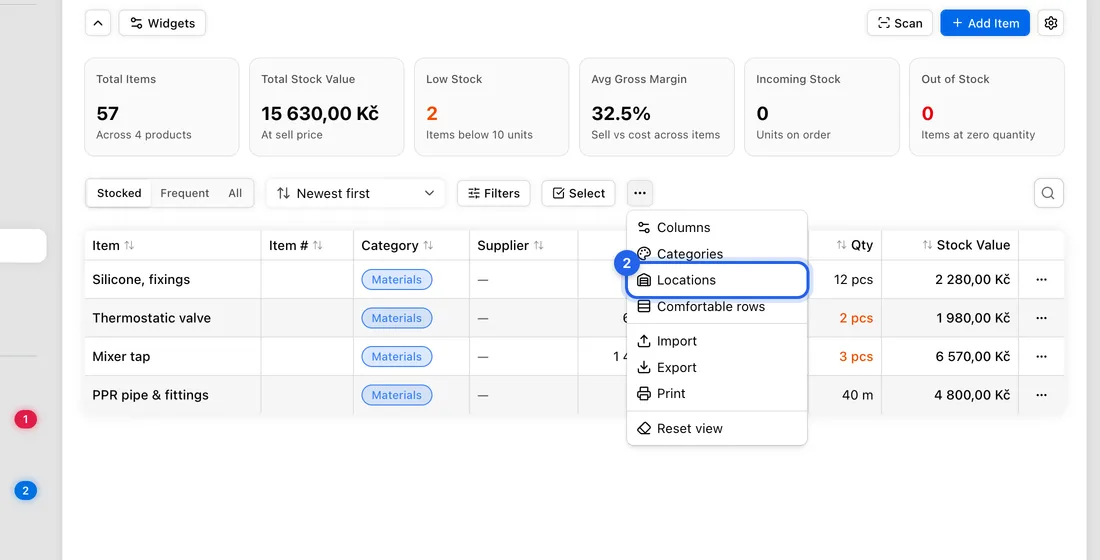The width and height of the screenshot is (1100, 560).
Task: Click the blue sidebar badge showing 2
Action: [x=25, y=491]
